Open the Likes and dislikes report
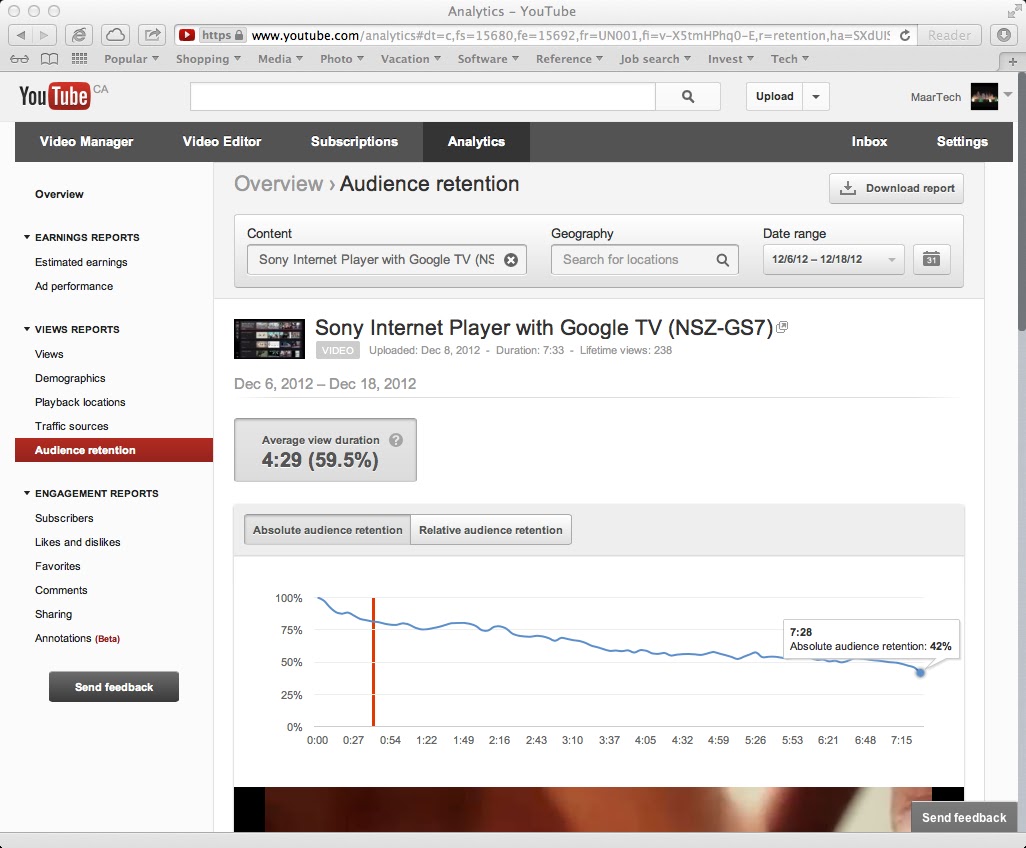This screenshot has width=1026, height=848. (x=77, y=542)
